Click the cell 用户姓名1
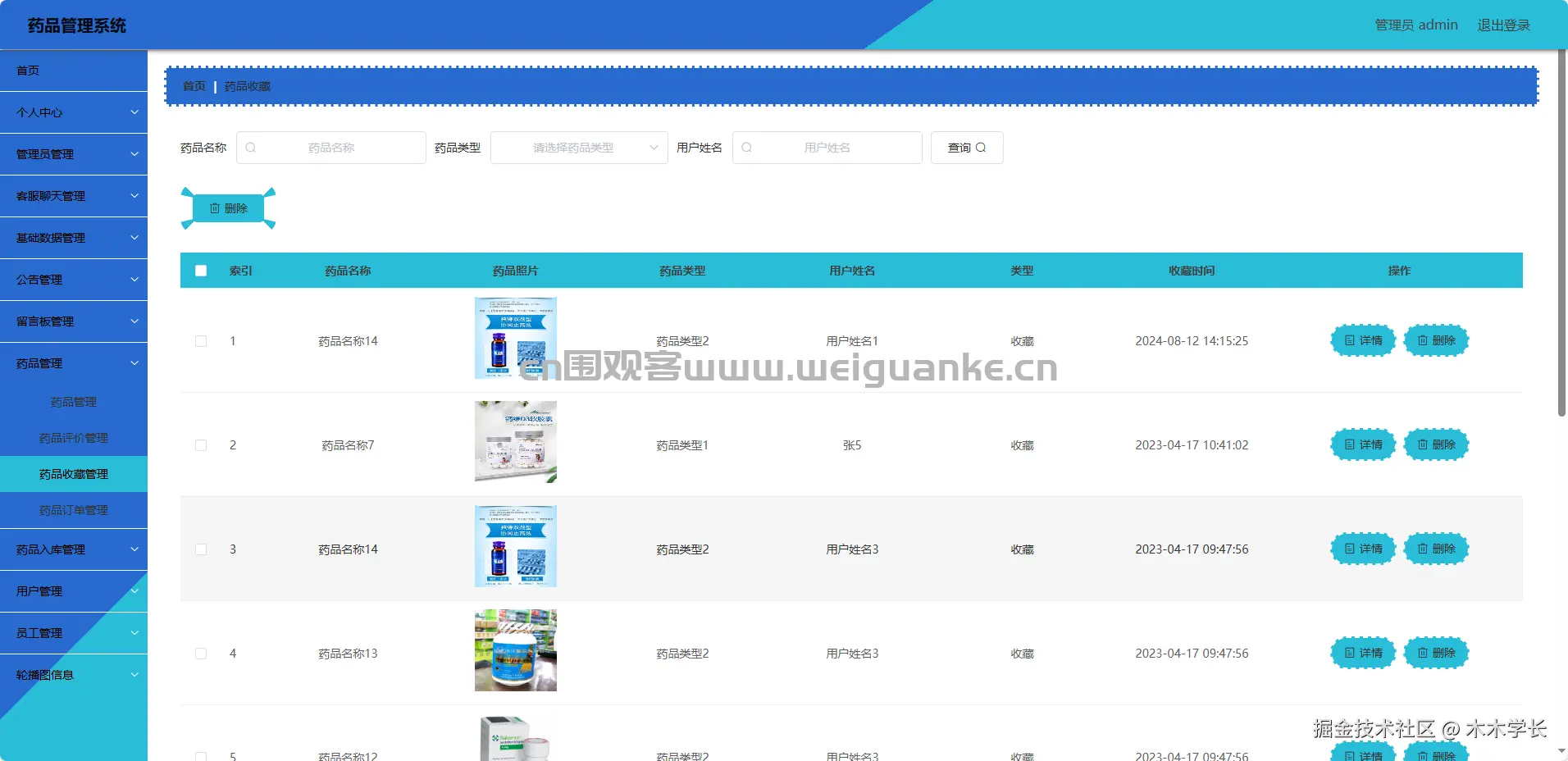Screen dimensions: 1568x761 coord(852,341)
